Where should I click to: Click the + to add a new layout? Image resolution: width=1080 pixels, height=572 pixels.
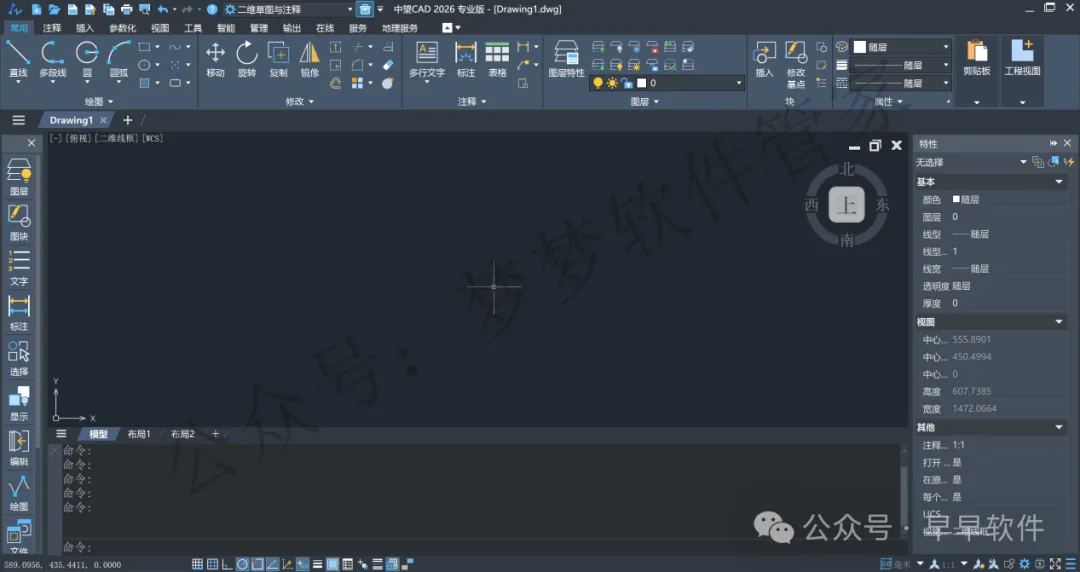pos(216,434)
